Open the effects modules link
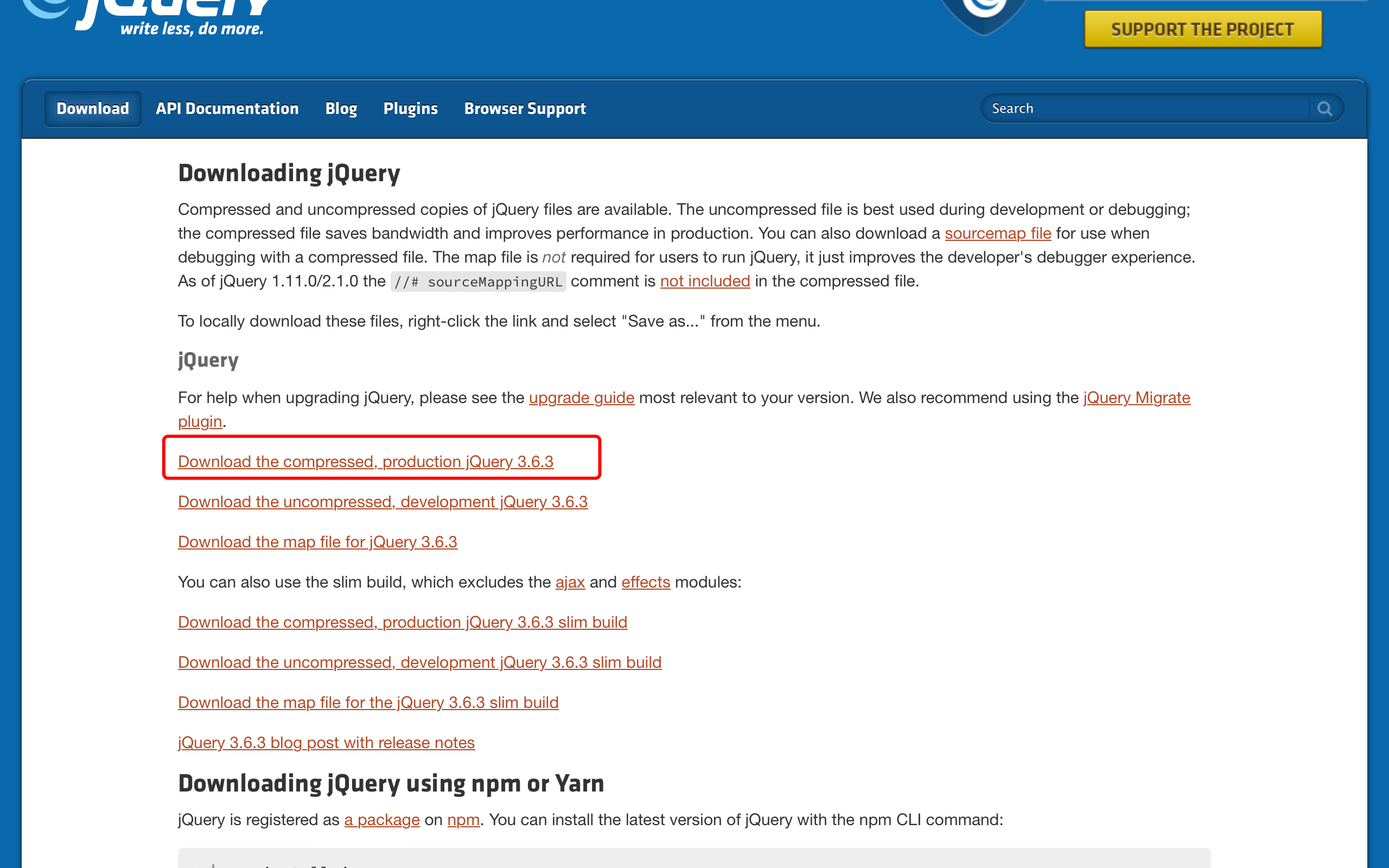The height and width of the screenshot is (868, 1389). pyautogui.click(x=645, y=582)
